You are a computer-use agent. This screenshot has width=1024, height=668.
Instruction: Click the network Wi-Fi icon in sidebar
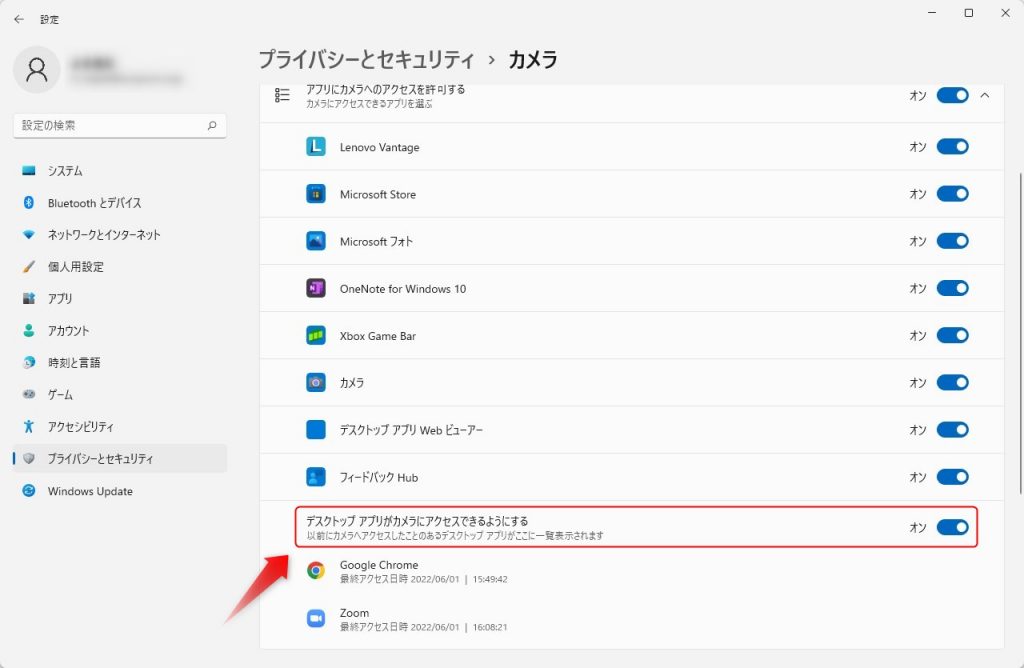29,234
